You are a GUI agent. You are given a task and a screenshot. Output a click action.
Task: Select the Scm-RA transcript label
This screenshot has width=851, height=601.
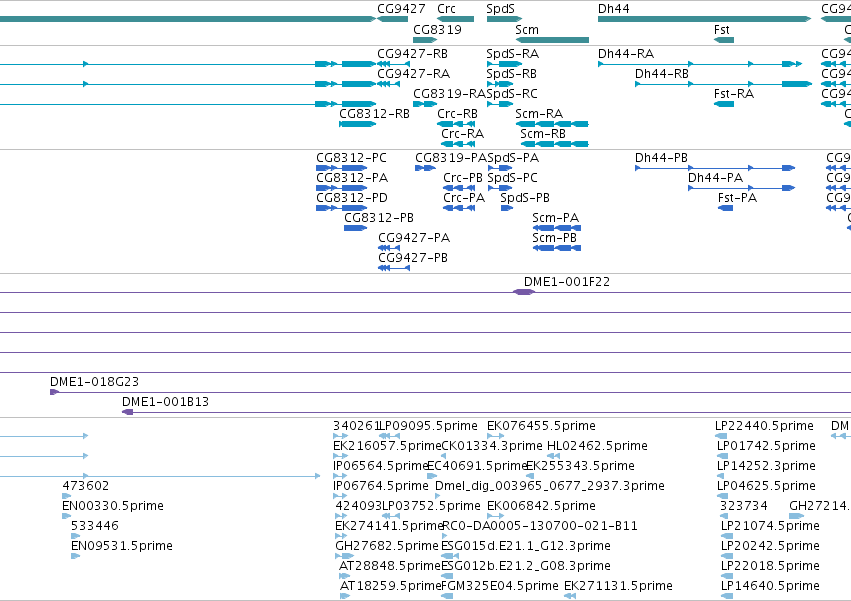(538, 114)
